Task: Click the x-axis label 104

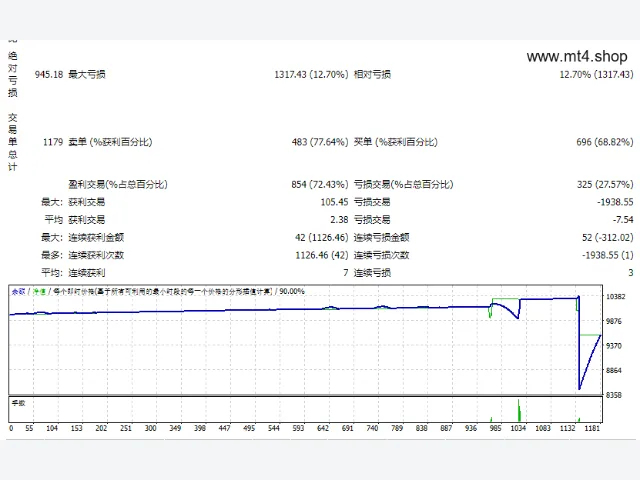Action: pos(52,428)
